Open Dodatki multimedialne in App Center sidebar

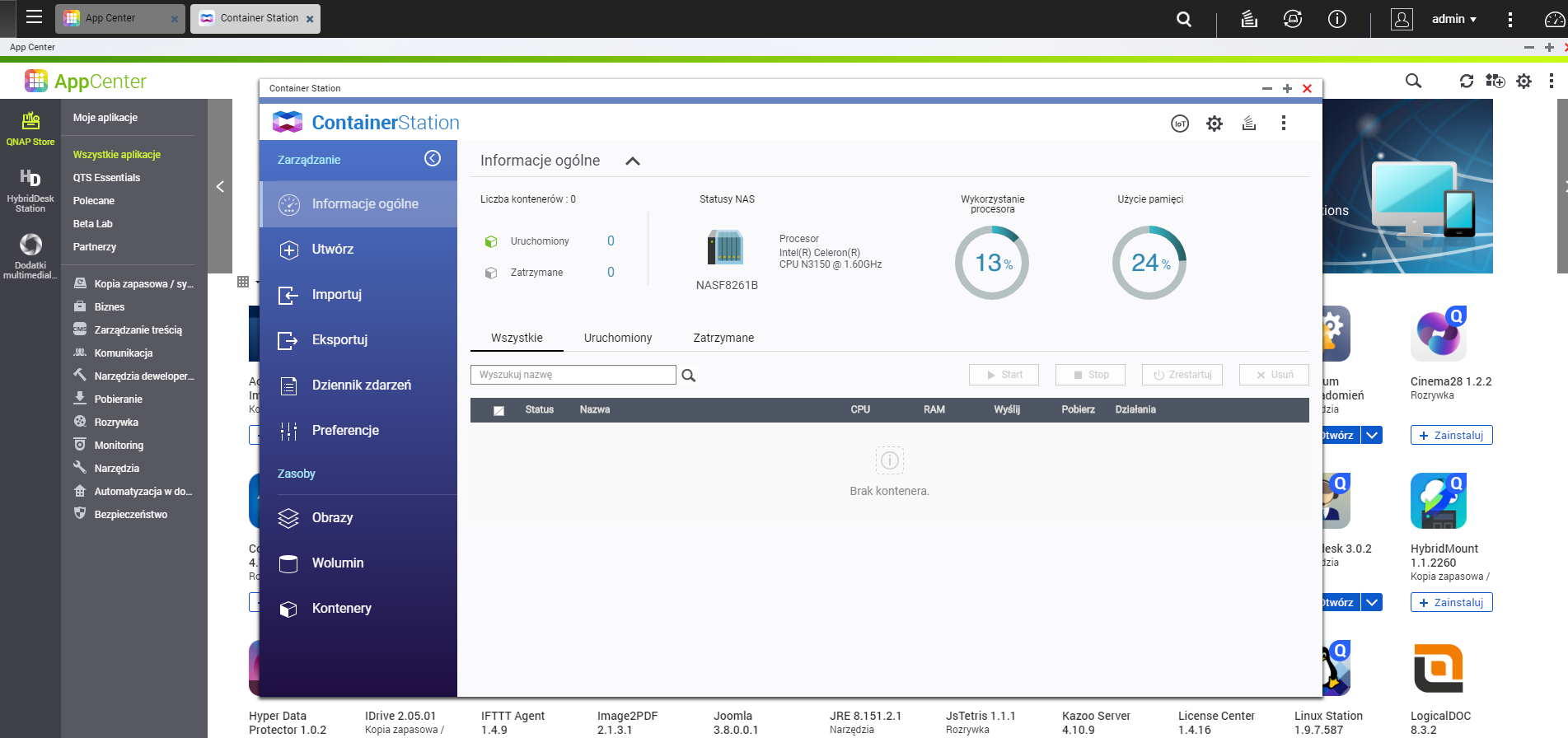pos(30,256)
